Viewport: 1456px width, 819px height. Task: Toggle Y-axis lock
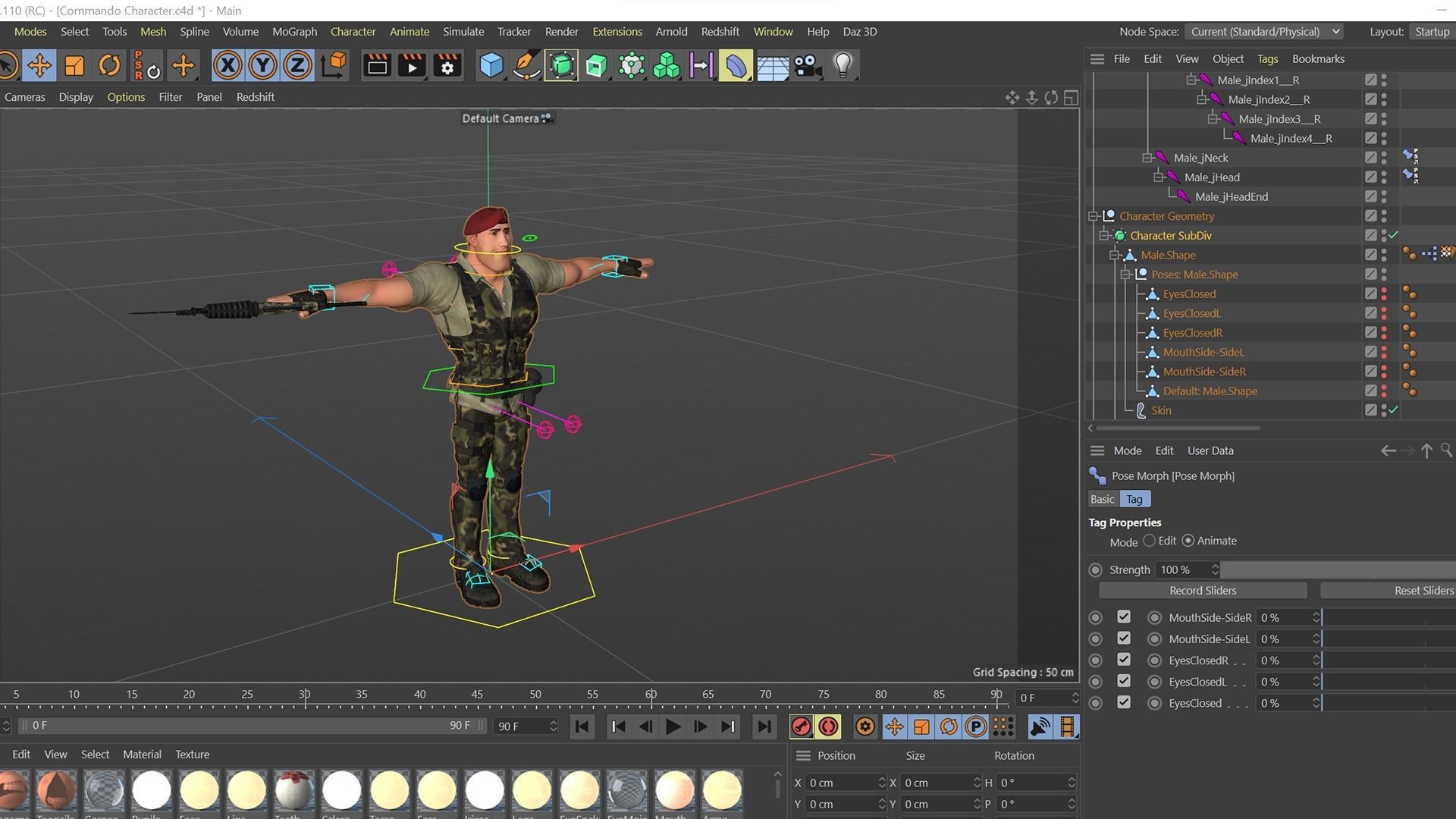click(262, 65)
